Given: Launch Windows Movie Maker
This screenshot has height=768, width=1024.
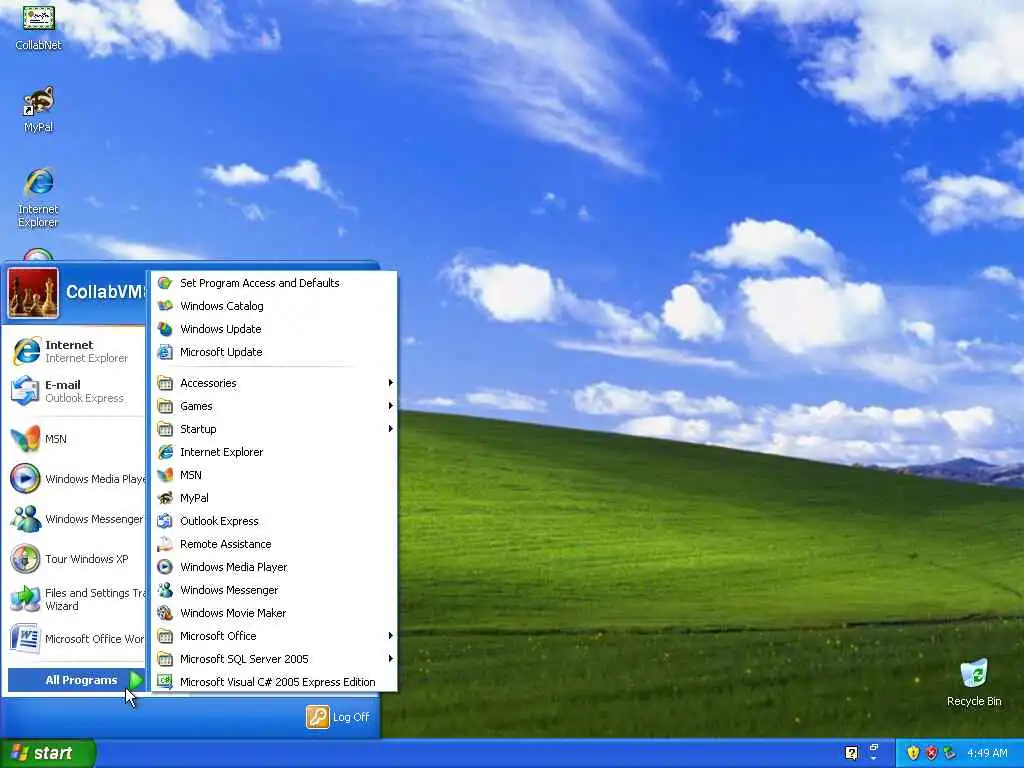Looking at the screenshot, I should (274, 613).
